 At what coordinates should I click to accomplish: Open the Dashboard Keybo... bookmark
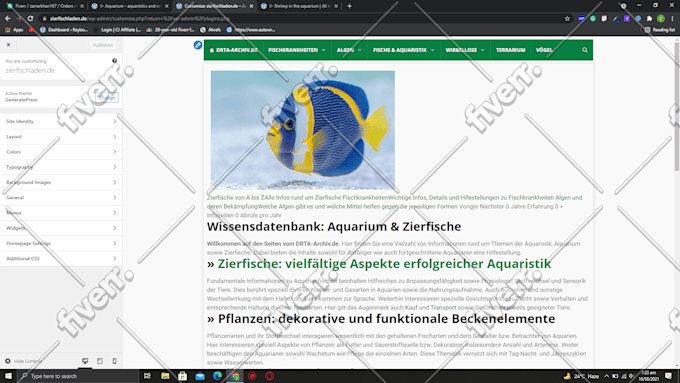pos(64,30)
